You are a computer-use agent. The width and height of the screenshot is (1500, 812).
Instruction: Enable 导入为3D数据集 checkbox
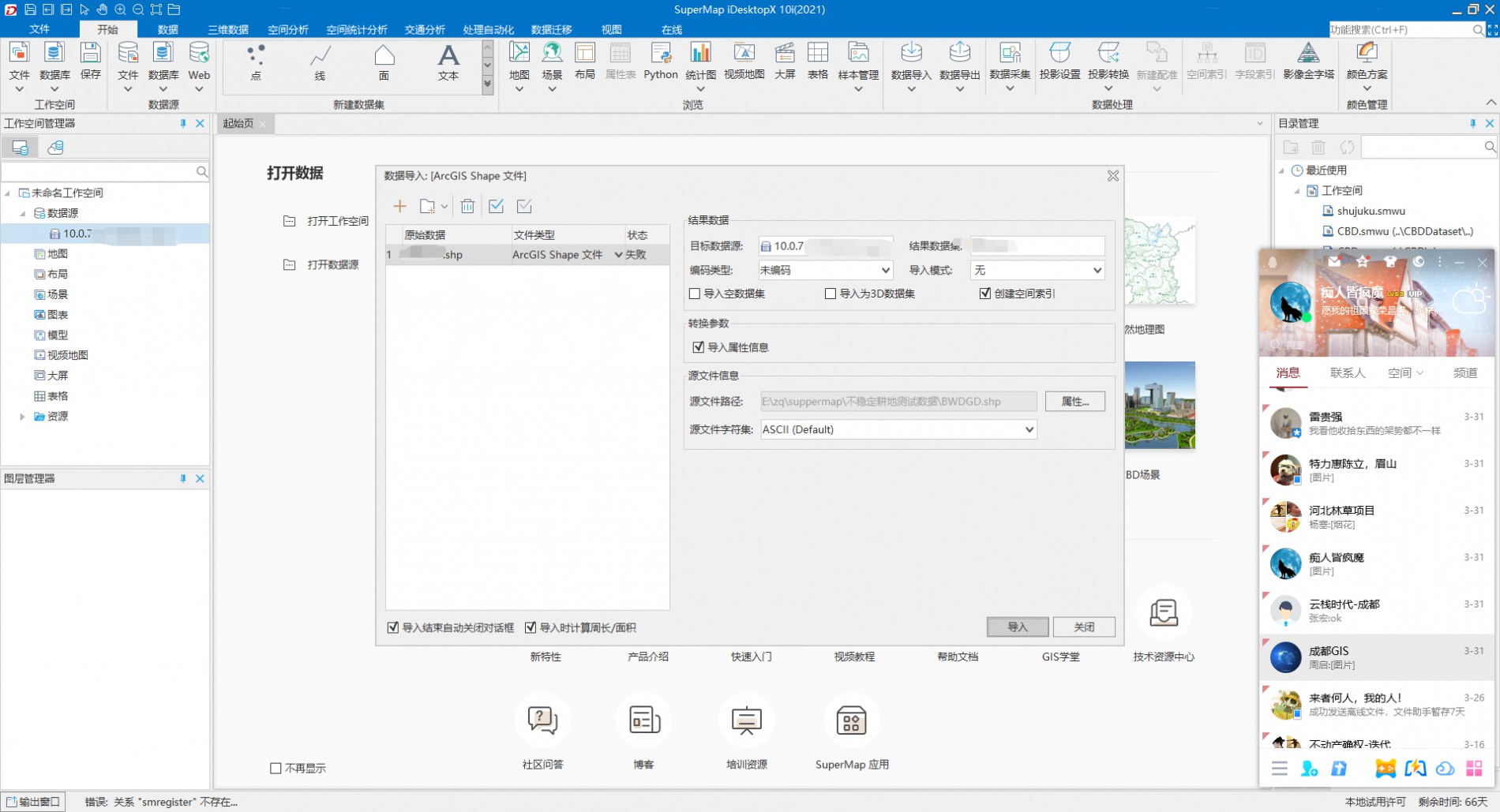pyautogui.click(x=831, y=294)
